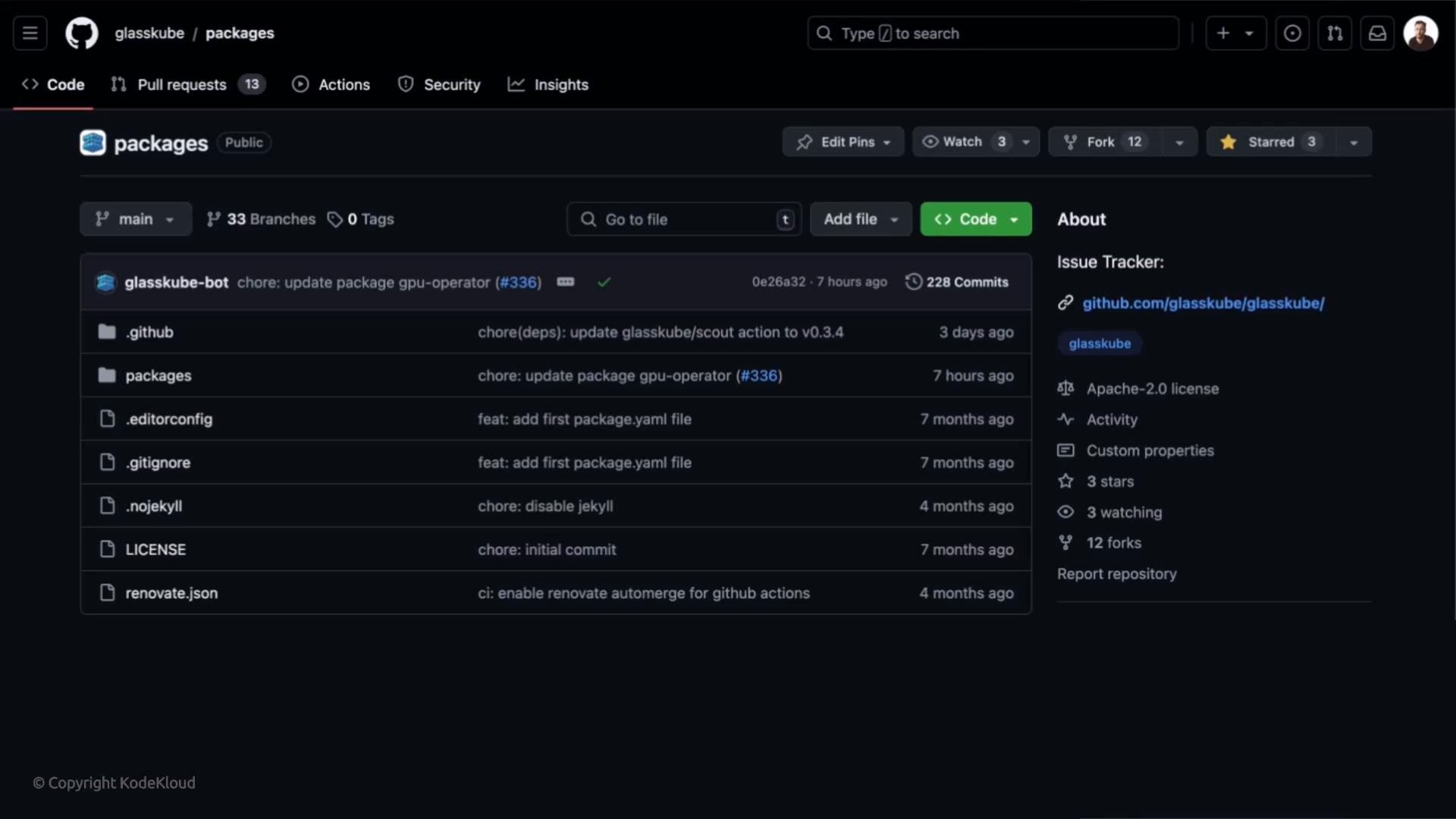
Task: Open the hamburger navigation menu
Action: click(30, 33)
